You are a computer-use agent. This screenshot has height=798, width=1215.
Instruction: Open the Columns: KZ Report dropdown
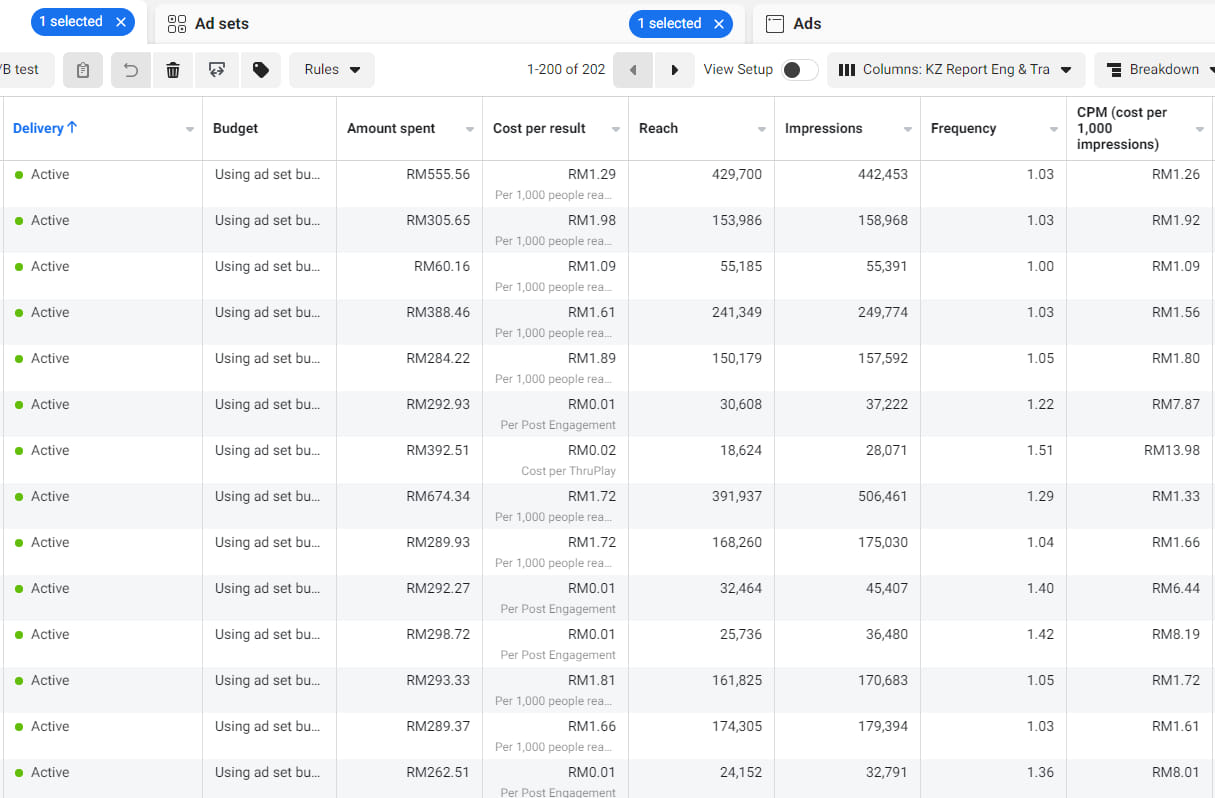[x=955, y=70]
